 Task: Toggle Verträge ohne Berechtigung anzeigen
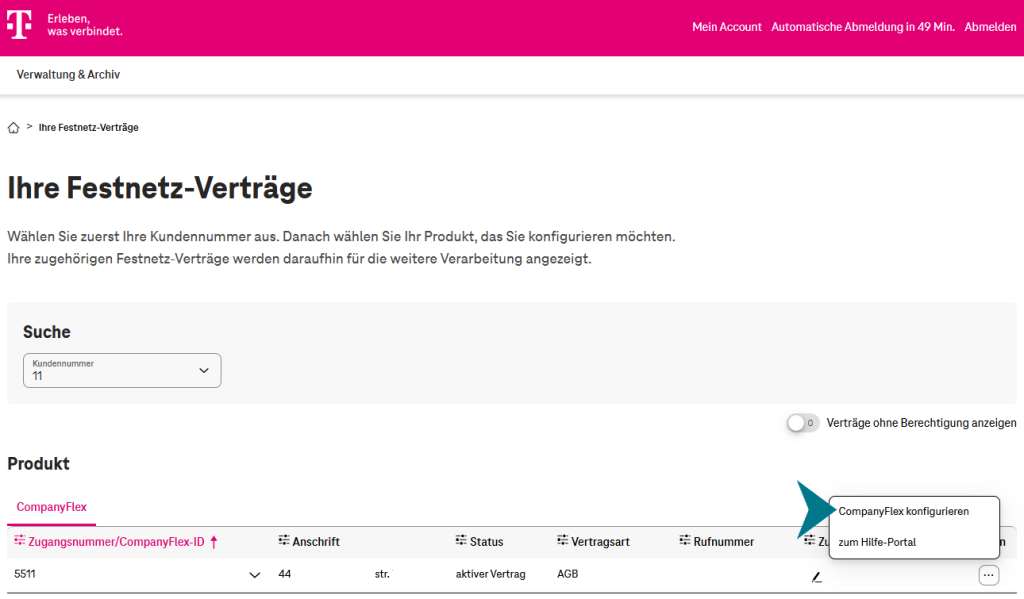point(800,423)
